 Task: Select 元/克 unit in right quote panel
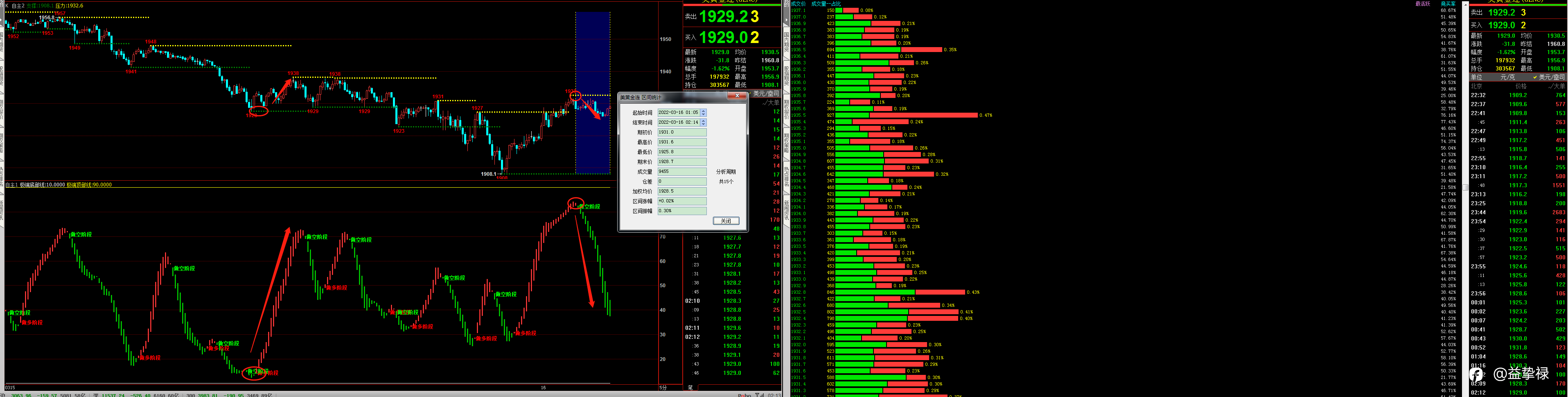tap(1507, 77)
